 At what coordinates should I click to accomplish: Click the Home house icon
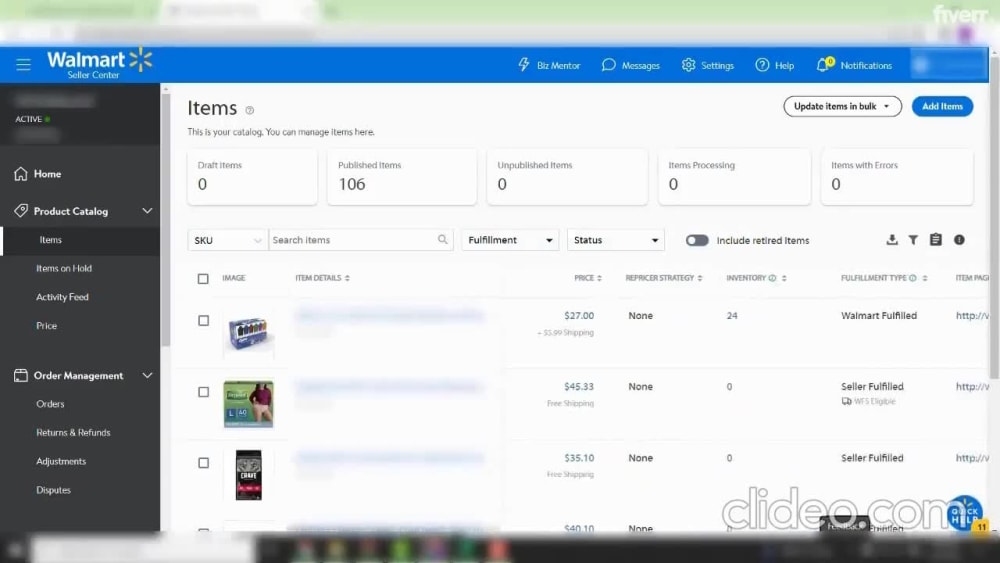20,173
